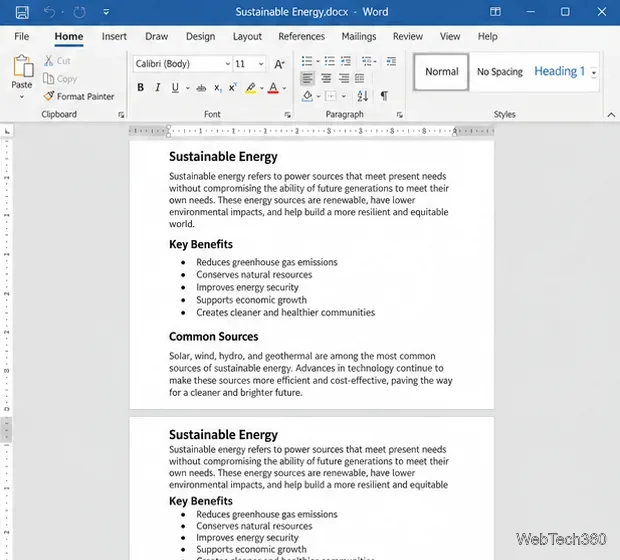This screenshot has width=620, height=560.
Task: Toggle Center paragraph alignment
Action: pos(326,78)
